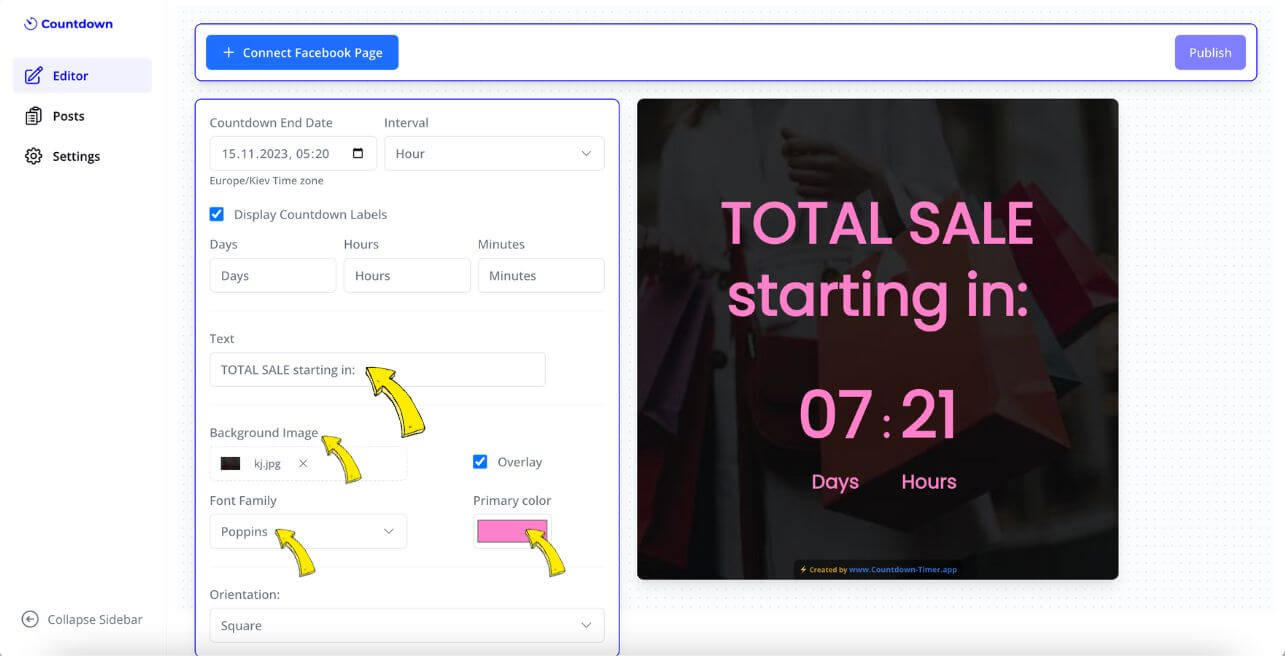Screen dimensions: 1285x656
Task: Open the pink Primary color swatch
Action: pos(512,531)
